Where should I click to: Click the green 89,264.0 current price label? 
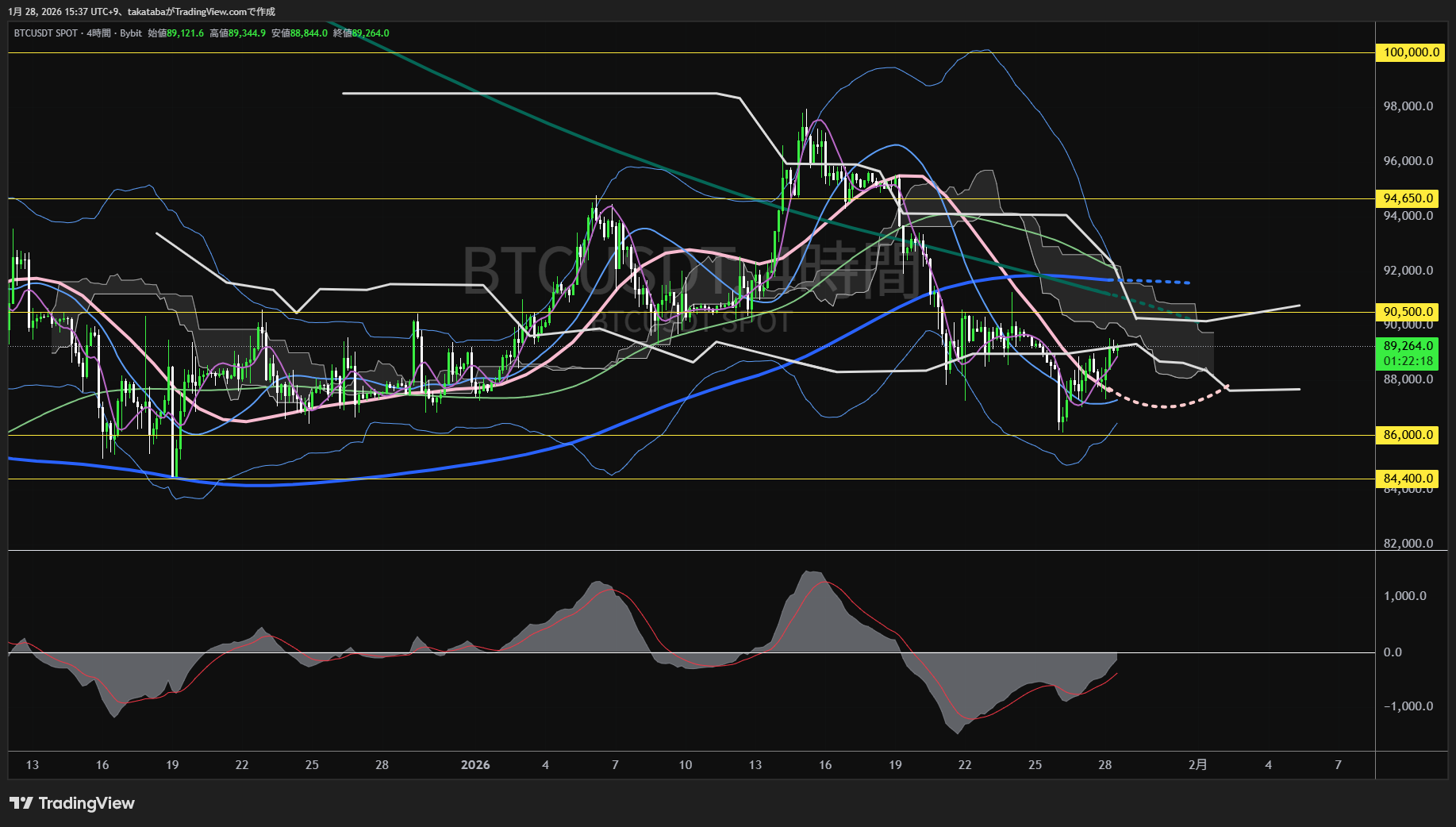point(1408,346)
